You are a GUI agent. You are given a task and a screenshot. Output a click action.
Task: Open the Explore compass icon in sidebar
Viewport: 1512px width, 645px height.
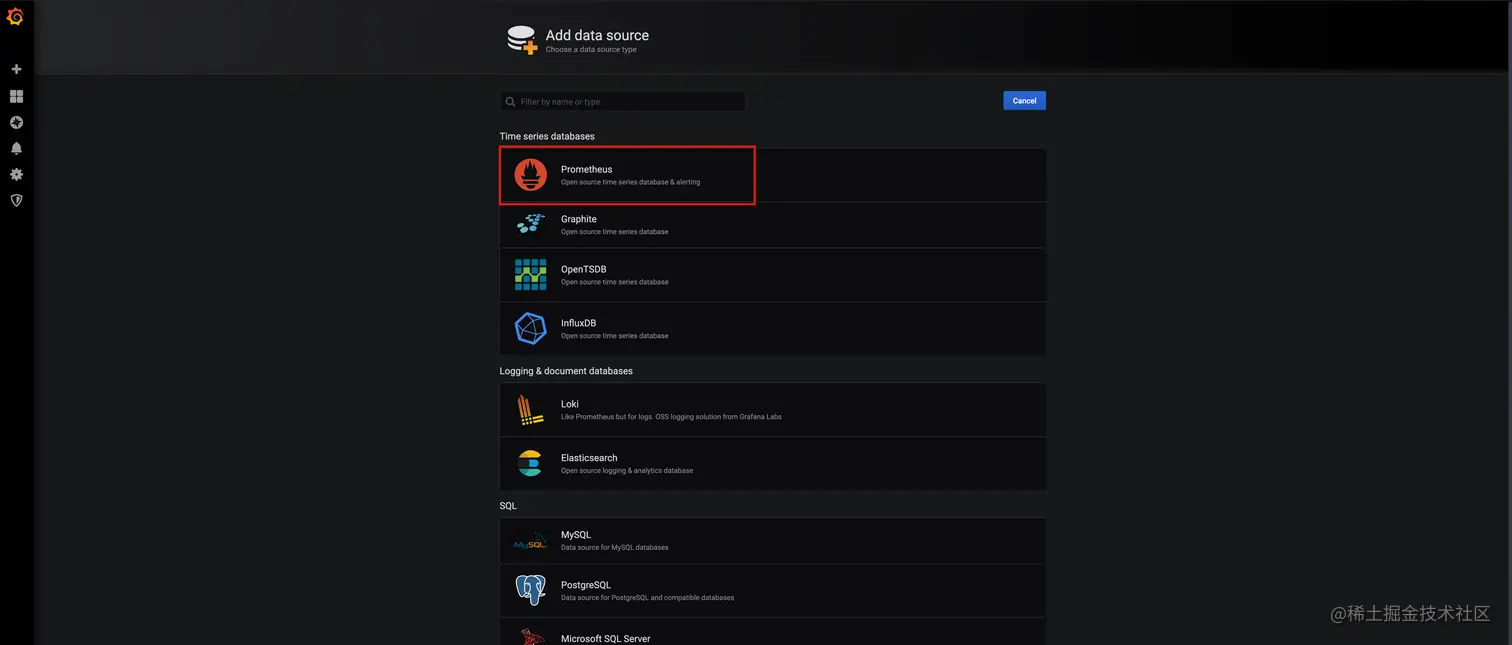[16, 122]
